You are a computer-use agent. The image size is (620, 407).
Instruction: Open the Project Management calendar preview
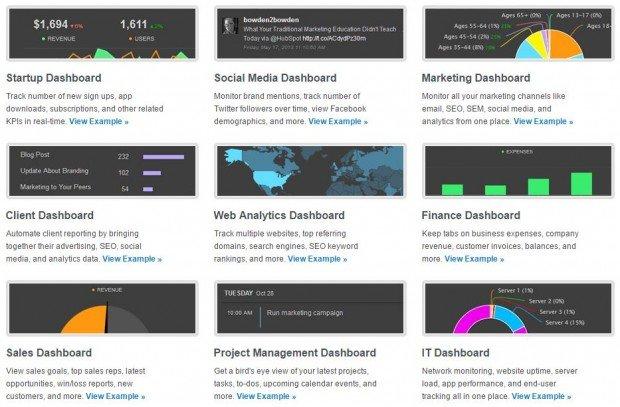coord(310,308)
